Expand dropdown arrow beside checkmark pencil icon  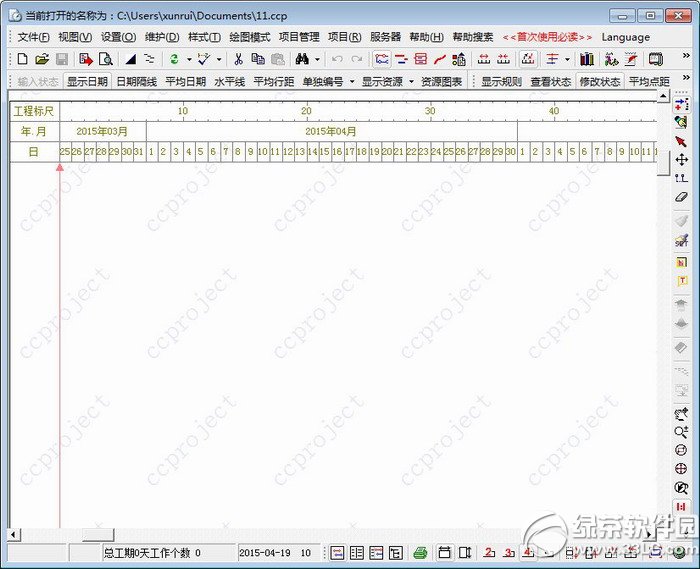[219, 59]
